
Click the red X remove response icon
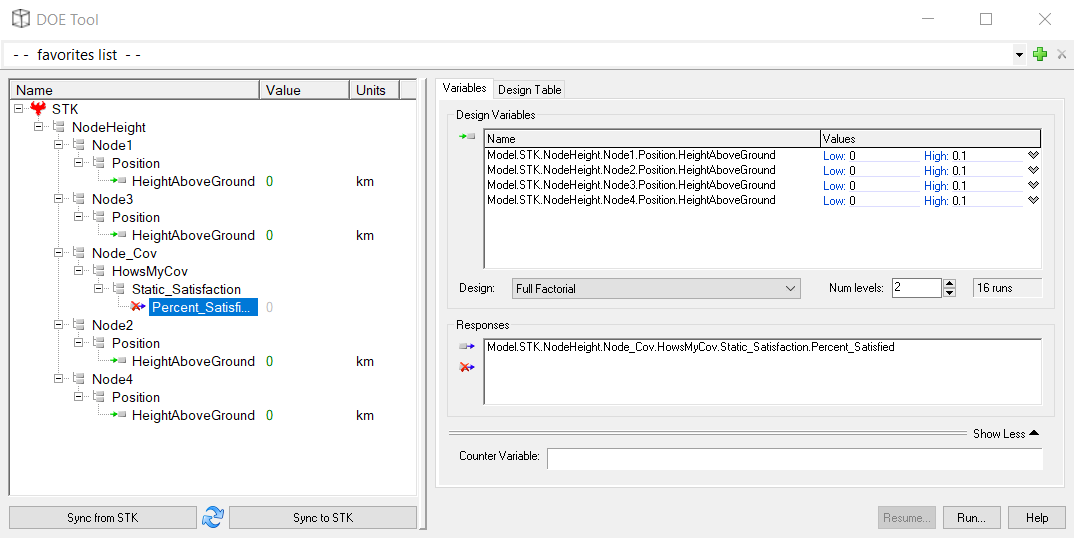(465, 367)
